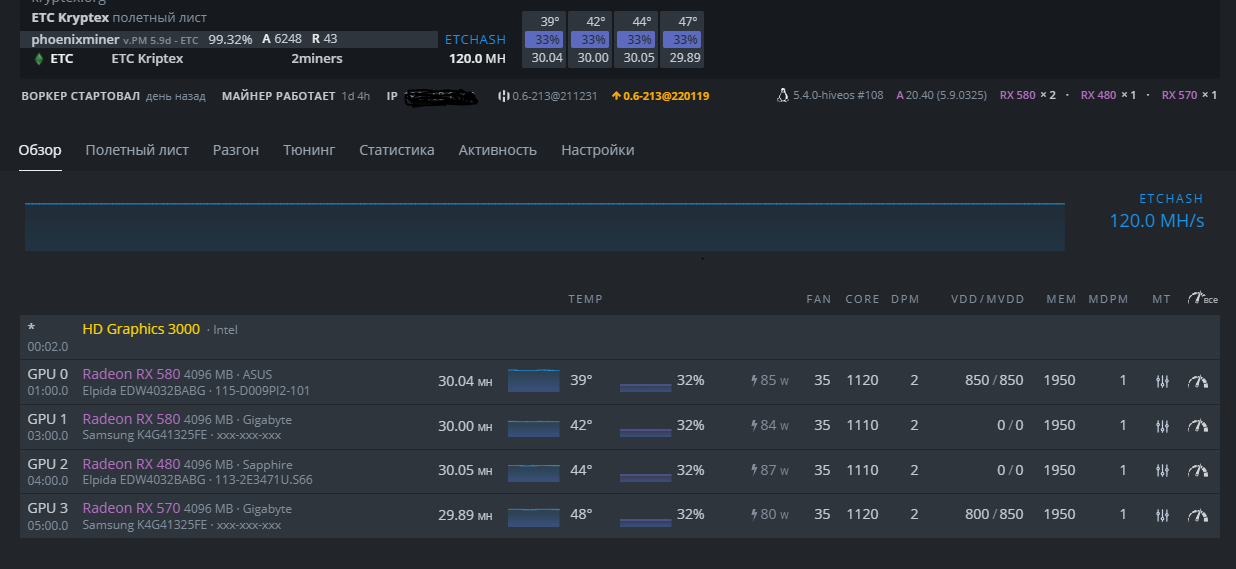The height and width of the screenshot is (569, 1236).
Task: Click the speedometer overclock icon for GPU 2
Action: 1198,470
